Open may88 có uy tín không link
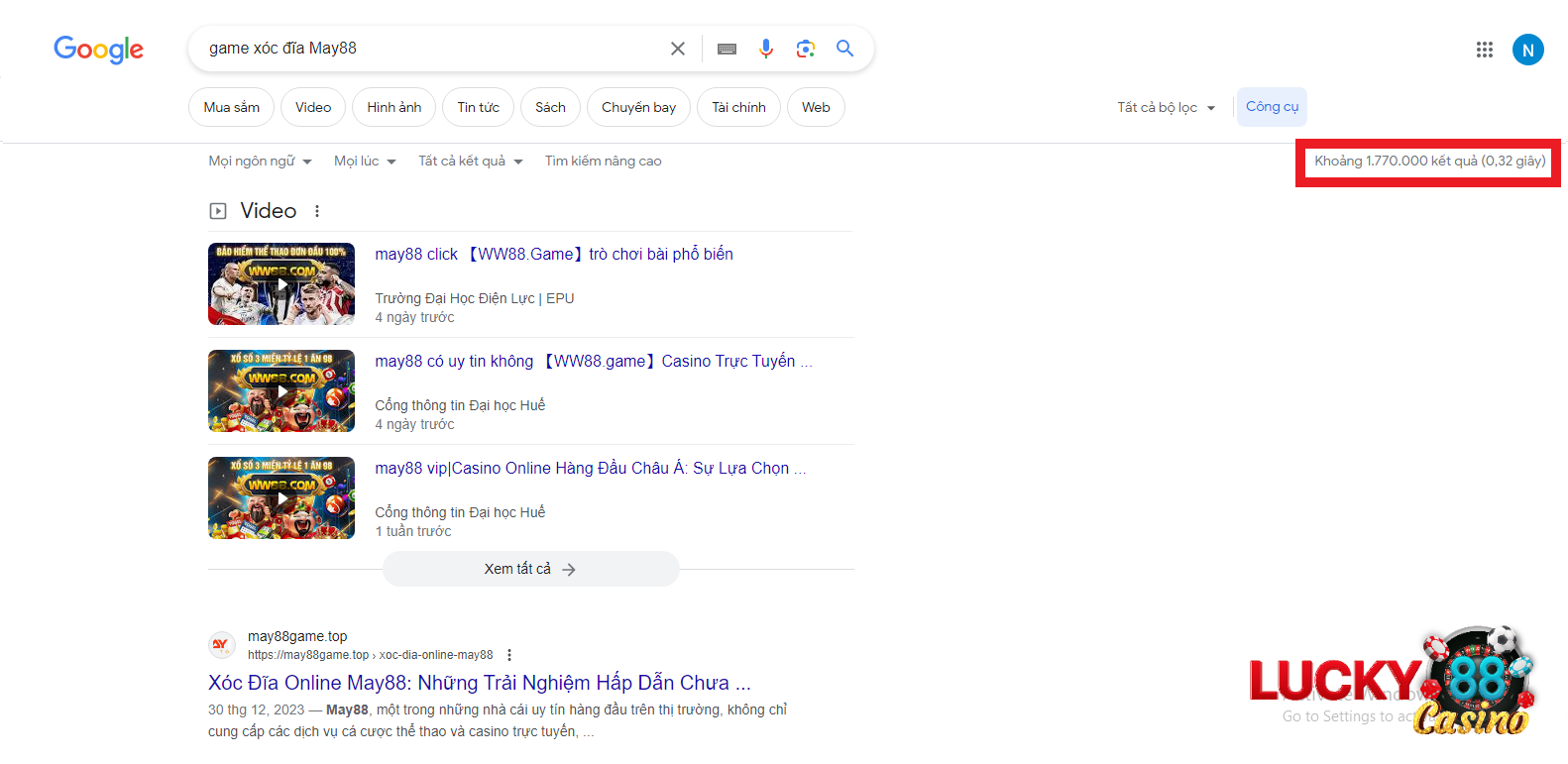This screenshot has height=764, width=1568. pyautogui.click(x=594, y=362)
